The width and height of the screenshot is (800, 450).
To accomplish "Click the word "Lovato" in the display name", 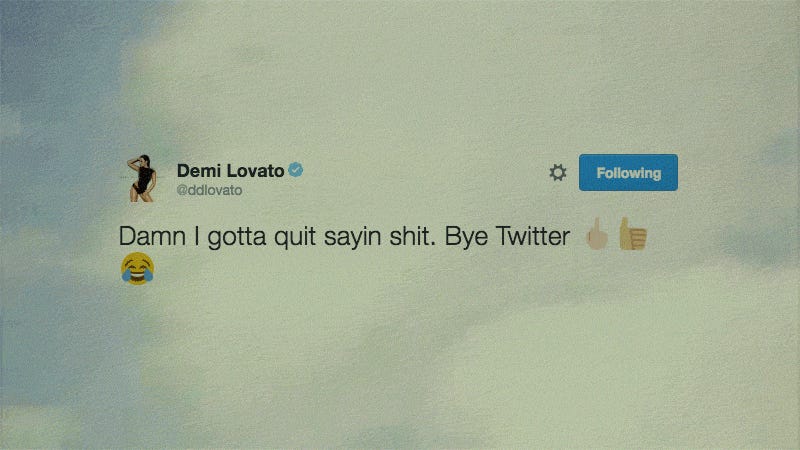I will coord(256,170).
